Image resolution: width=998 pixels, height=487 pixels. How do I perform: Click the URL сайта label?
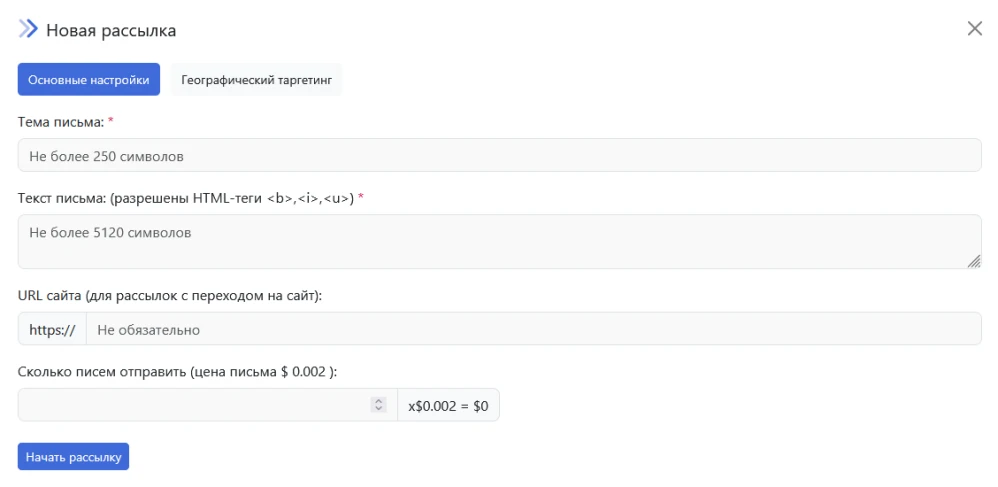coord(169,295)
